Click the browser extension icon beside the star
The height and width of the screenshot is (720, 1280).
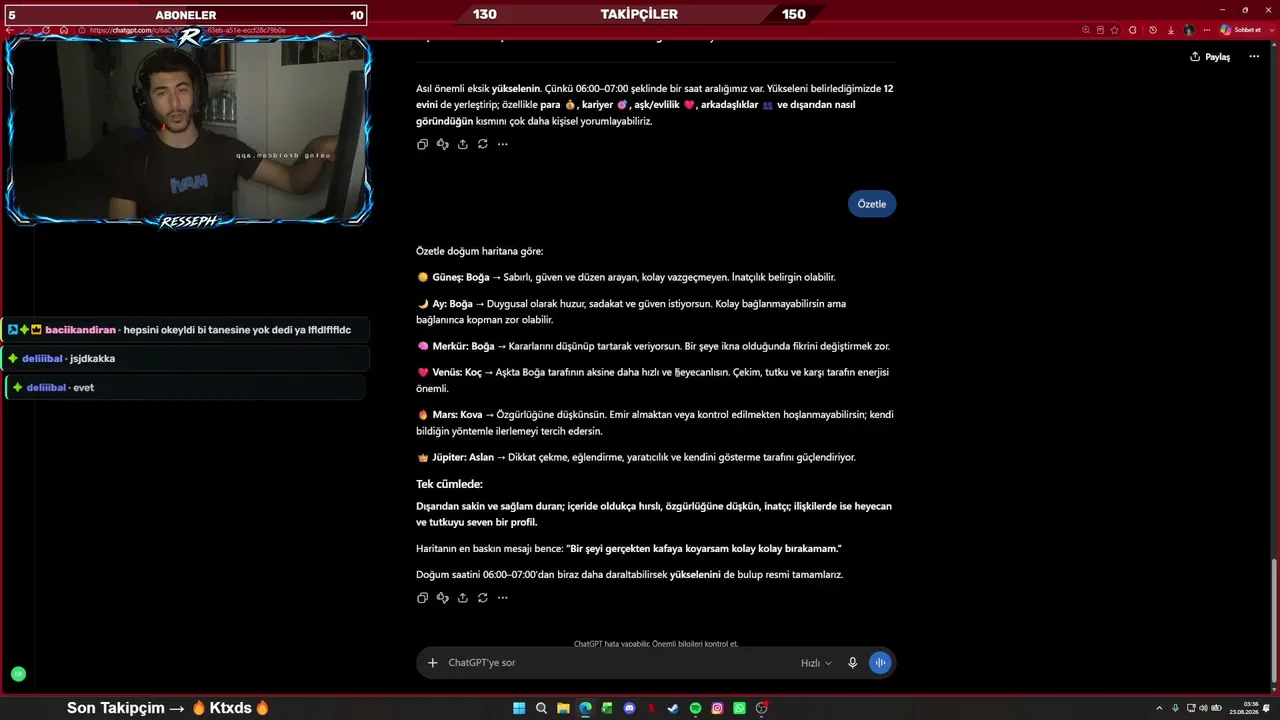point(1133,30)
